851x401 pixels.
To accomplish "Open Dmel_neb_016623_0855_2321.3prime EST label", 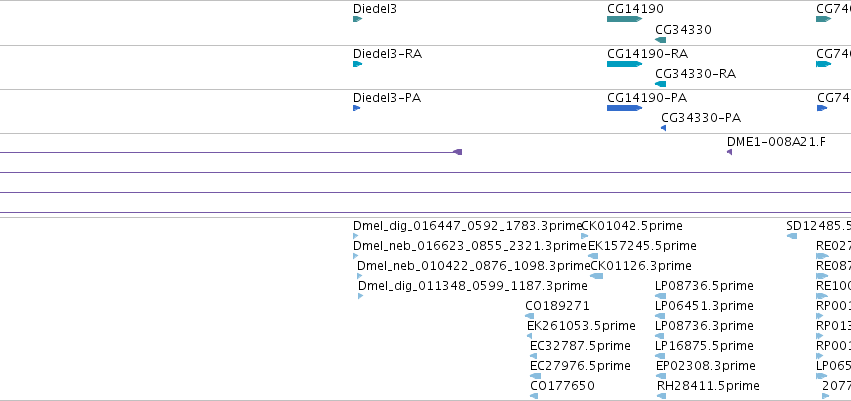I will [x=469, y=246].
